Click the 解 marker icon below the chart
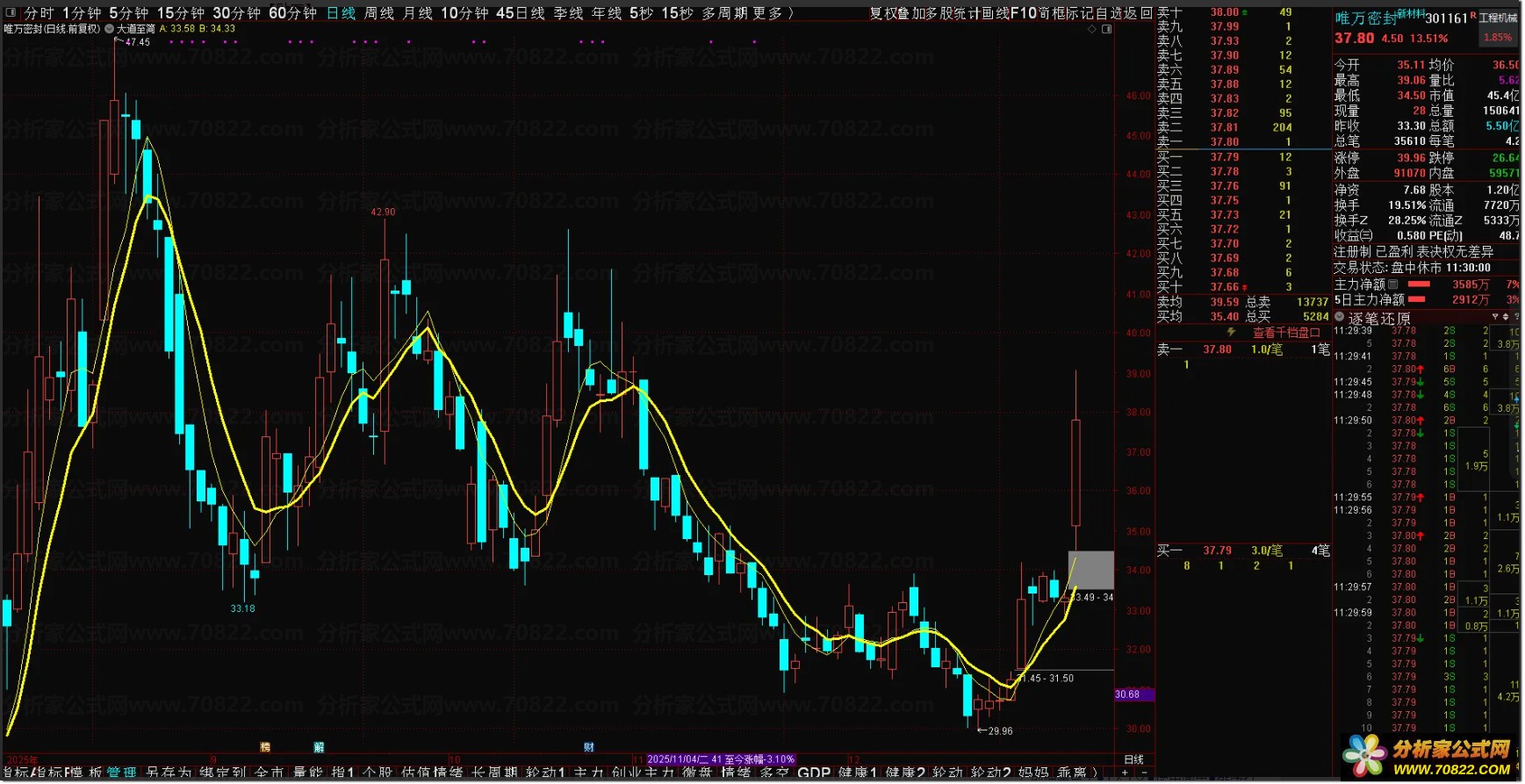Viewport: 1525px width, 784px height. (x=319, y=747)
